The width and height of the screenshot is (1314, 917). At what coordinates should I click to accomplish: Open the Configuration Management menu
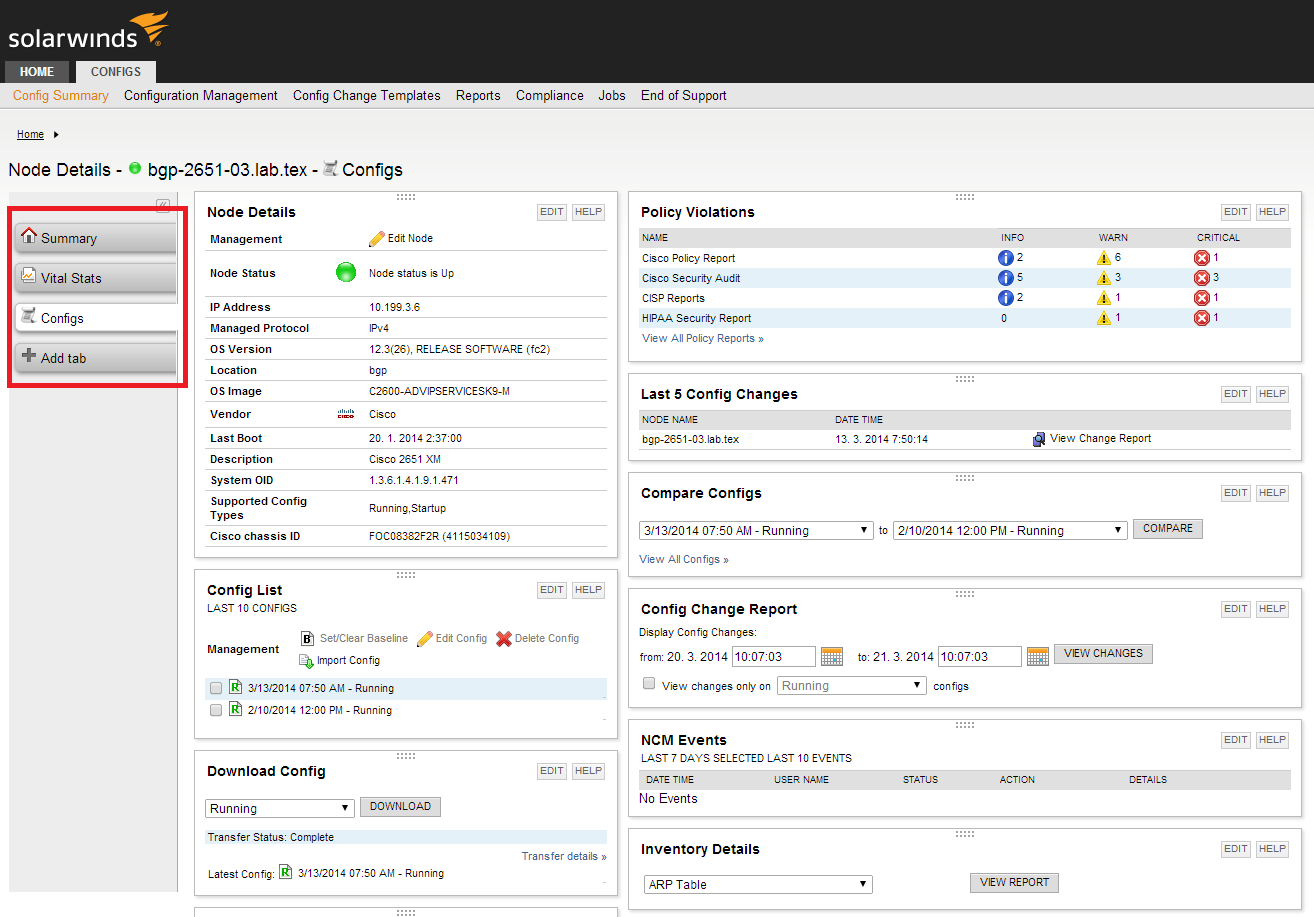(201, 96)
